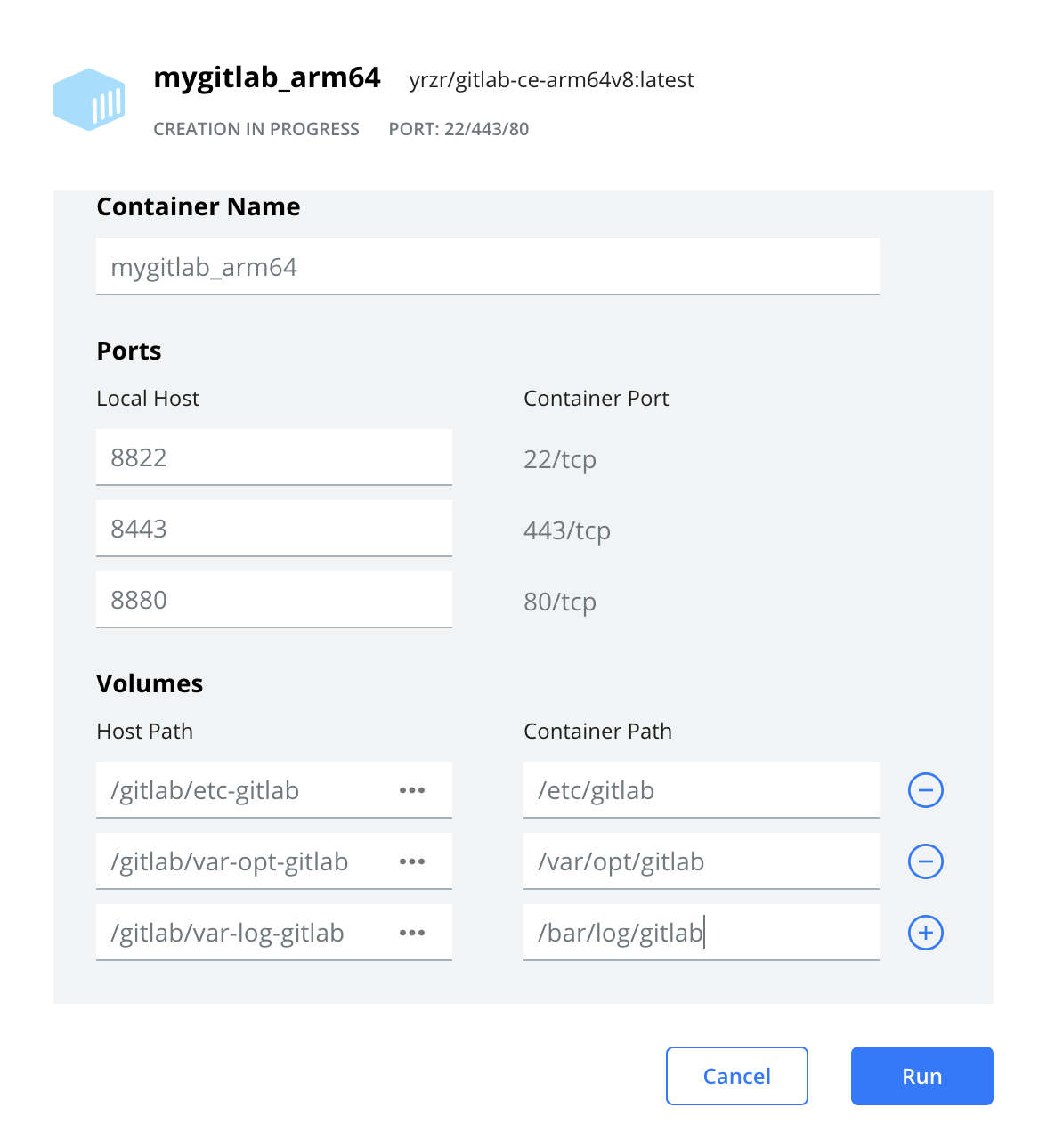Image resolution: width=1047 pixels, height=1148 pixels.
Task: Select the Container Name input field
Action: pyautogui.click(x=487, y=266)
